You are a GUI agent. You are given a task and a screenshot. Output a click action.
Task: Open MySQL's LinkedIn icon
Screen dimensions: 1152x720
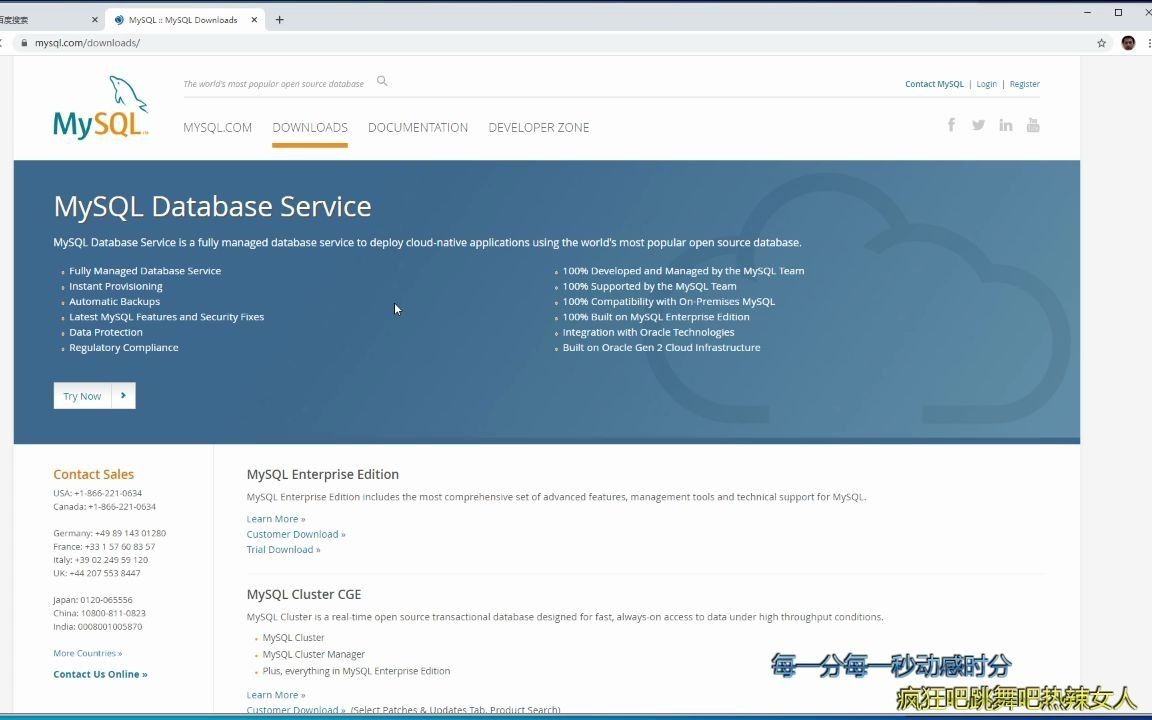(x=1005, y=124)
